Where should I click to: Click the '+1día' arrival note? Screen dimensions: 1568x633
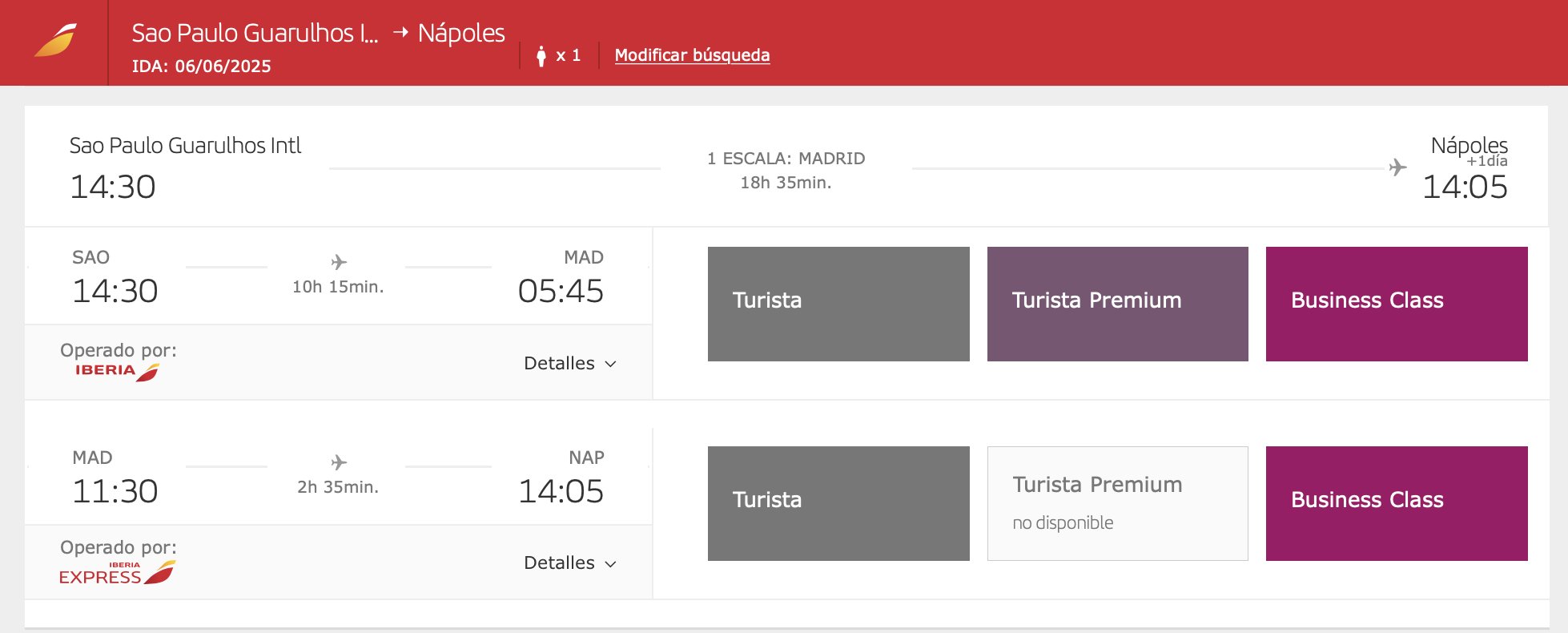pyautogui.click(x=1487, y=161)
